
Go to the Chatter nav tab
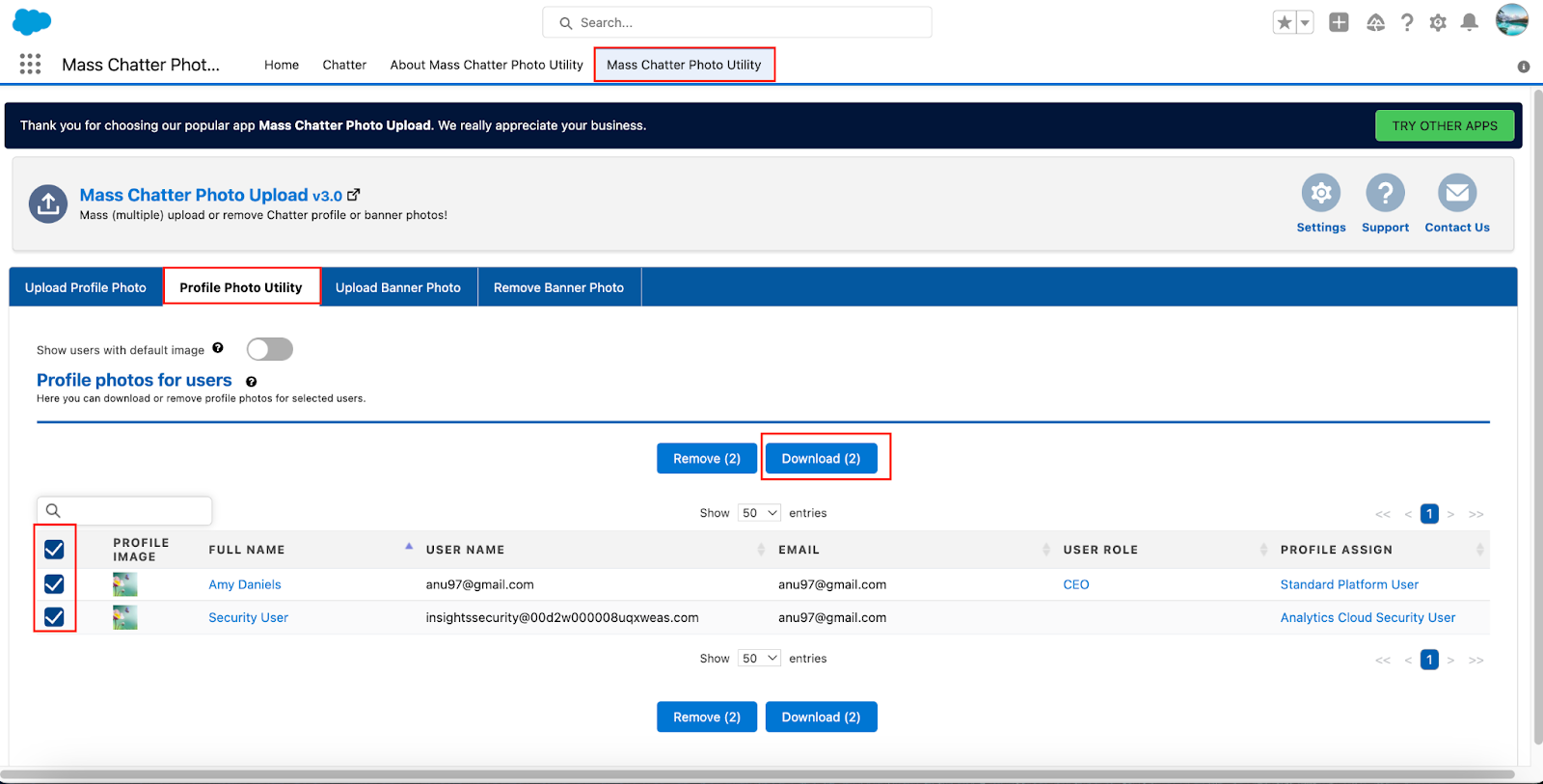(344, 65)
